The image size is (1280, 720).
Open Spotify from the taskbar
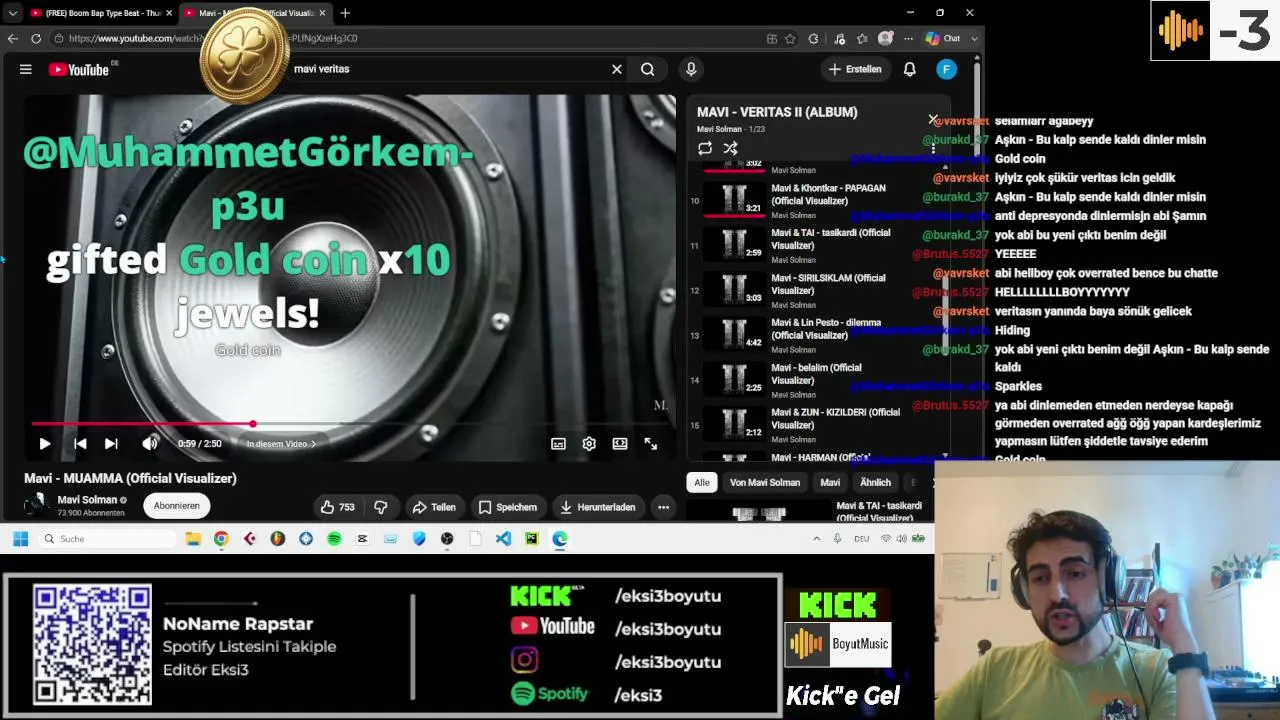[x=334, y=539]
